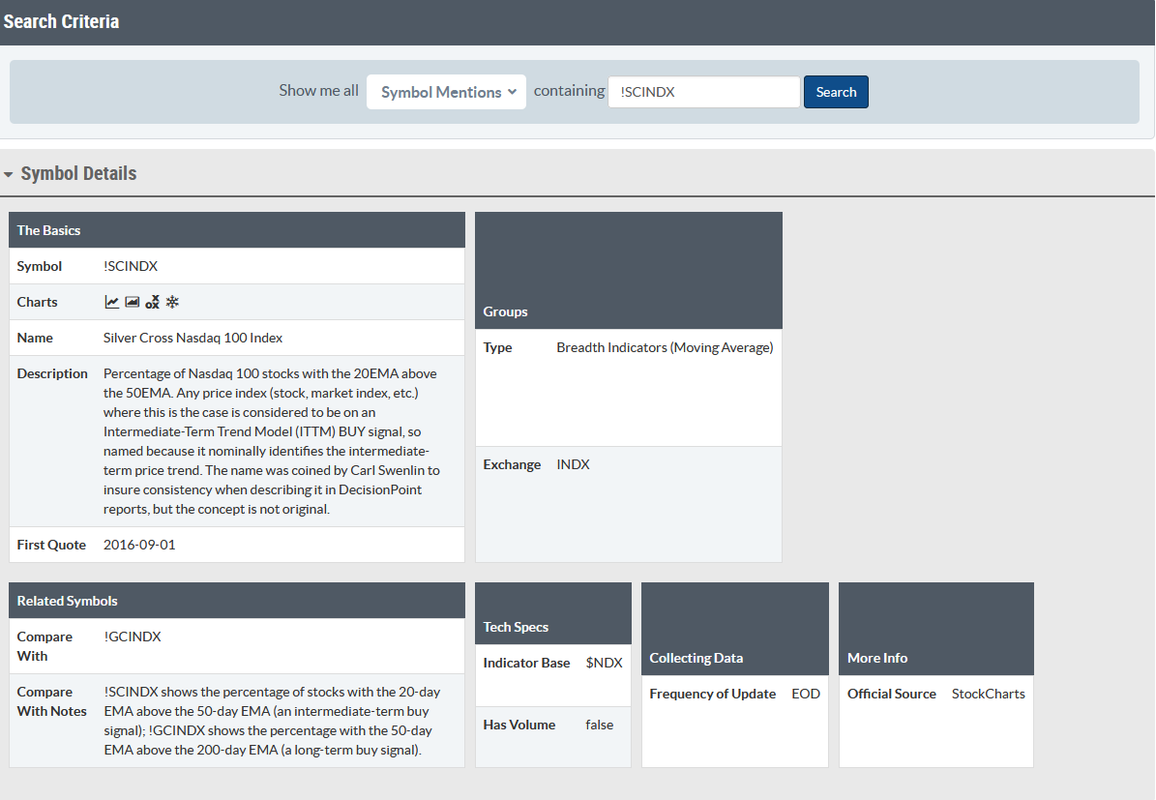Screen dimensions: 1156x800
Task: Click The Basics panel header
Action: [x=237, y=230]
